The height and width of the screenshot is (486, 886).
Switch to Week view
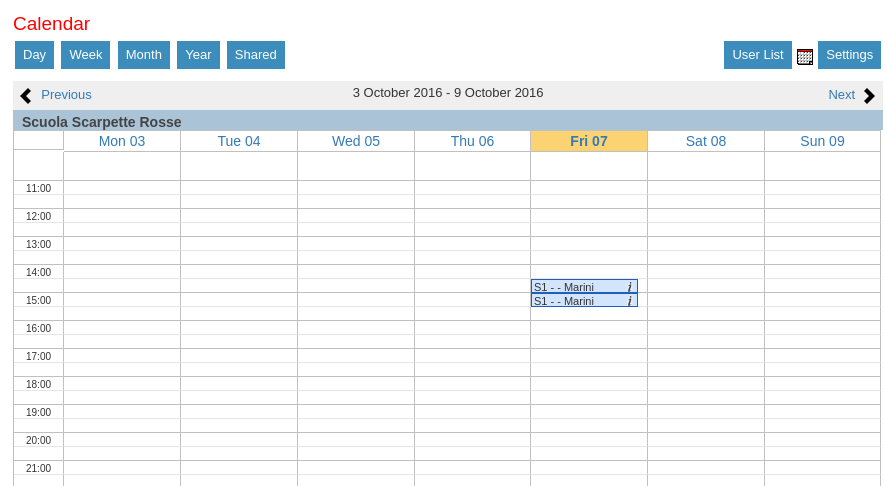85,55
